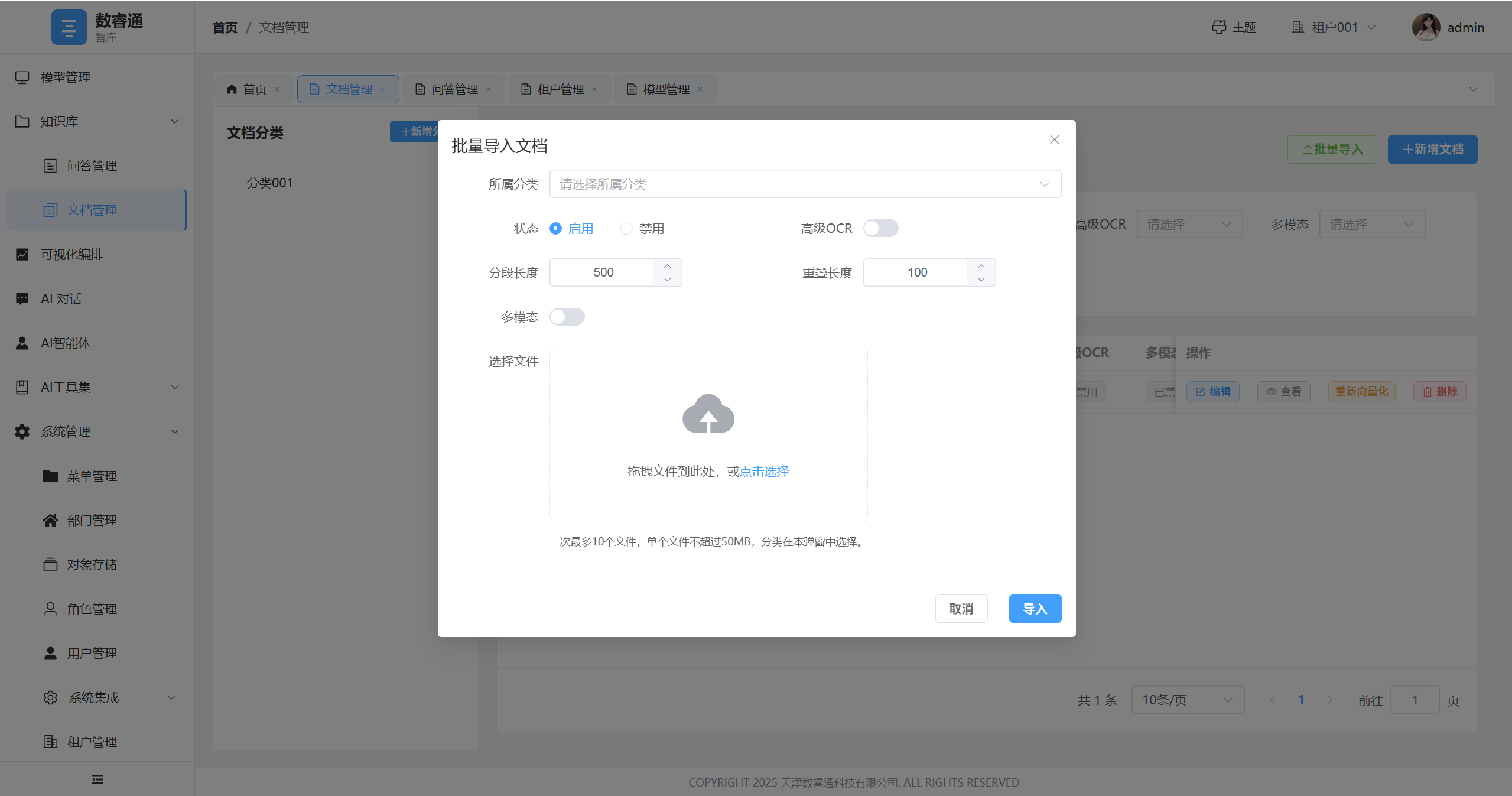1512x796 pixels.
Task: Increase 重叠长度 with up arrow
Action: pyautogui.click(x=981, y=266)
